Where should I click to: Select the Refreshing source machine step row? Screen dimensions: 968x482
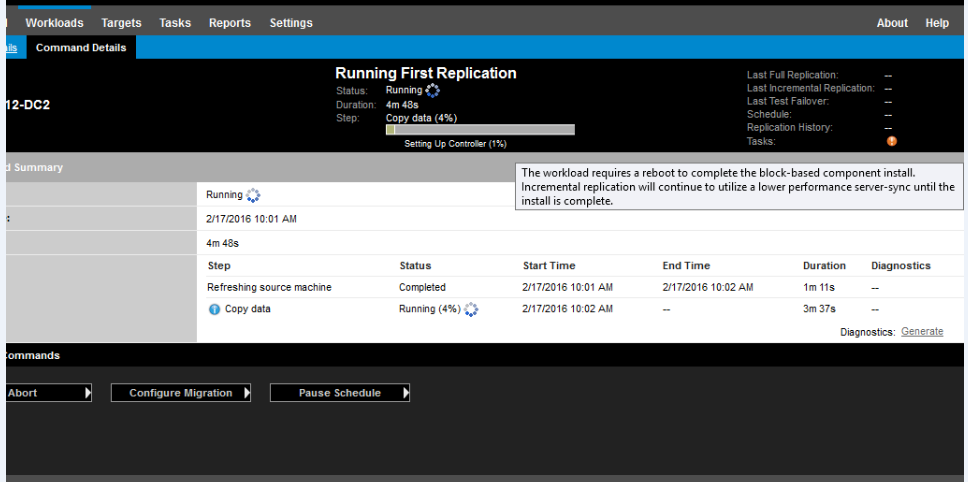(x=269, y=287)
